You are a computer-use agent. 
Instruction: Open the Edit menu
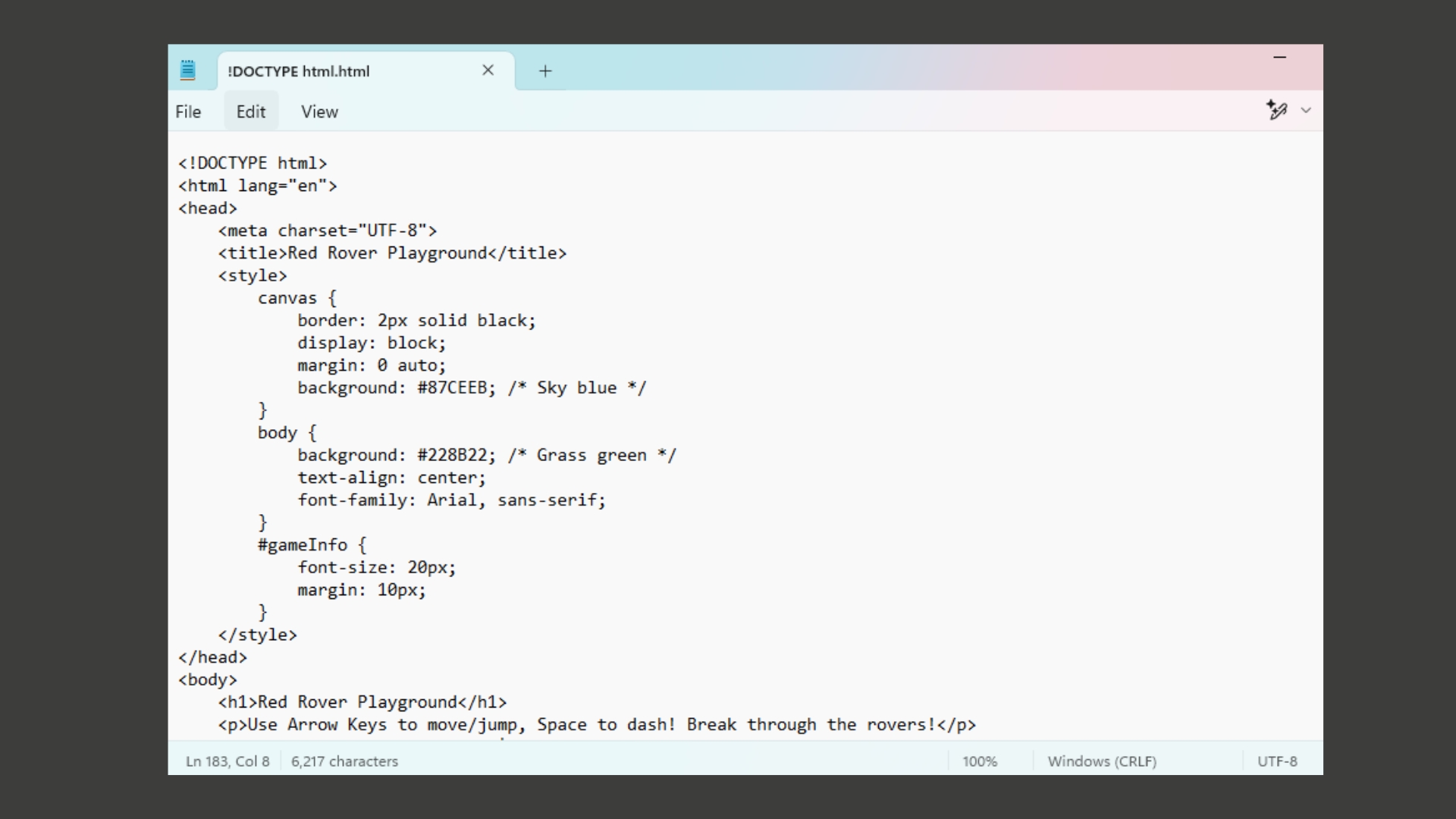250,111
